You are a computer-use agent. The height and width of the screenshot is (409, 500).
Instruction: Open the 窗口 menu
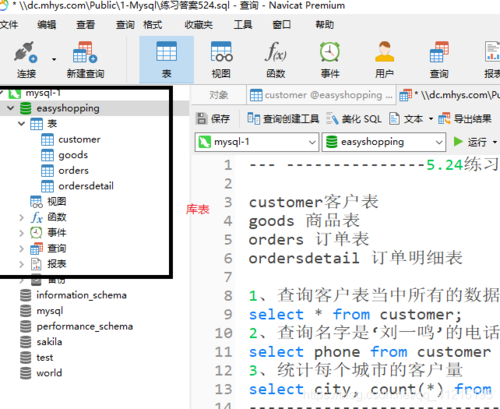pyautogui.click(x=282, y=25)
